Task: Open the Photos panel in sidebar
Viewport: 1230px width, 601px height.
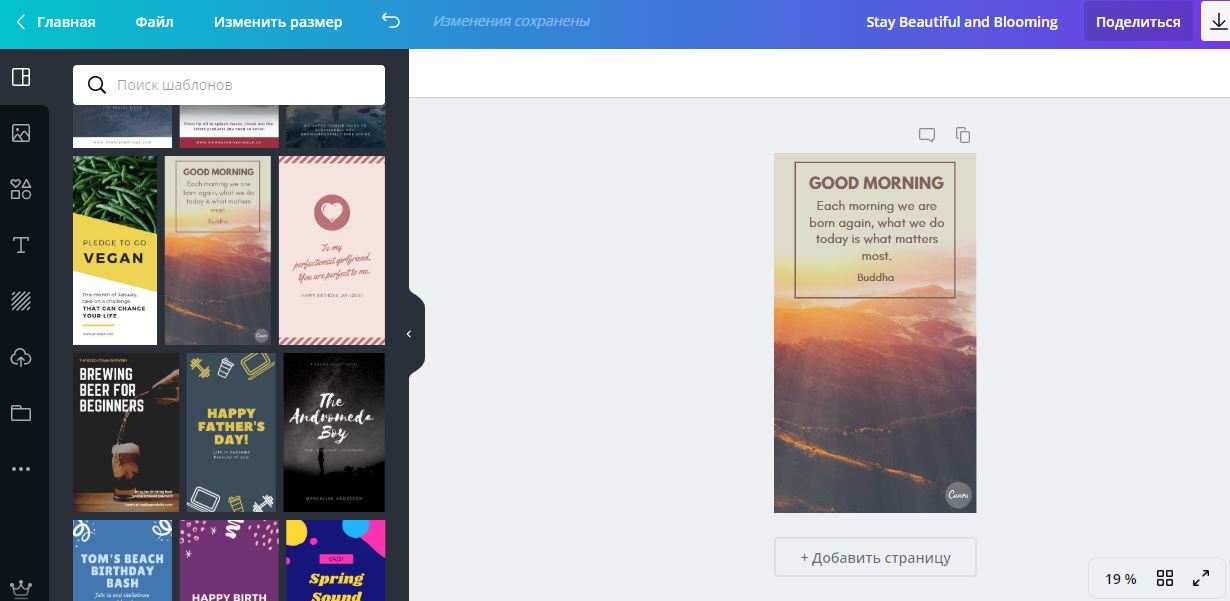Action: coord(21,133)
